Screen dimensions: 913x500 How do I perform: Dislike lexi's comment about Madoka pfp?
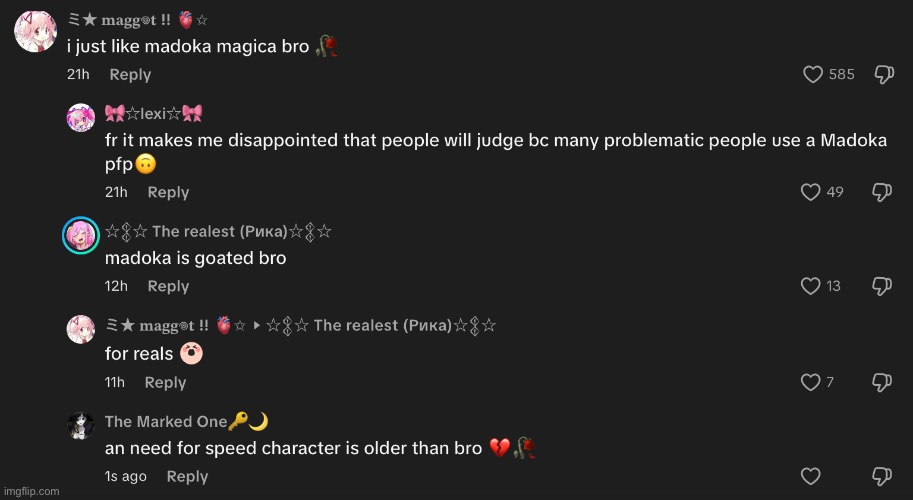coord(882,192)
